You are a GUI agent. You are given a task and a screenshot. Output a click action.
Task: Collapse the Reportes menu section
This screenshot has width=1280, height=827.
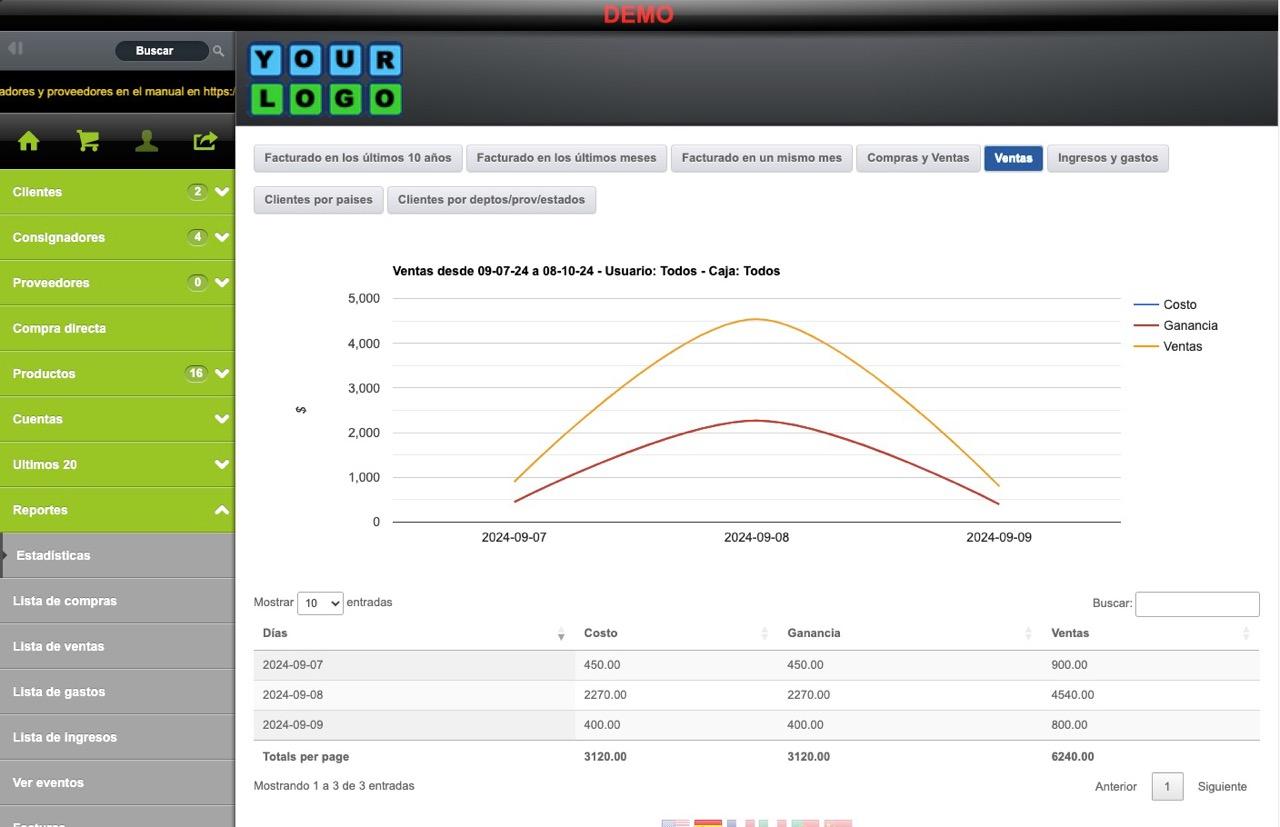[x=221, y=510]
